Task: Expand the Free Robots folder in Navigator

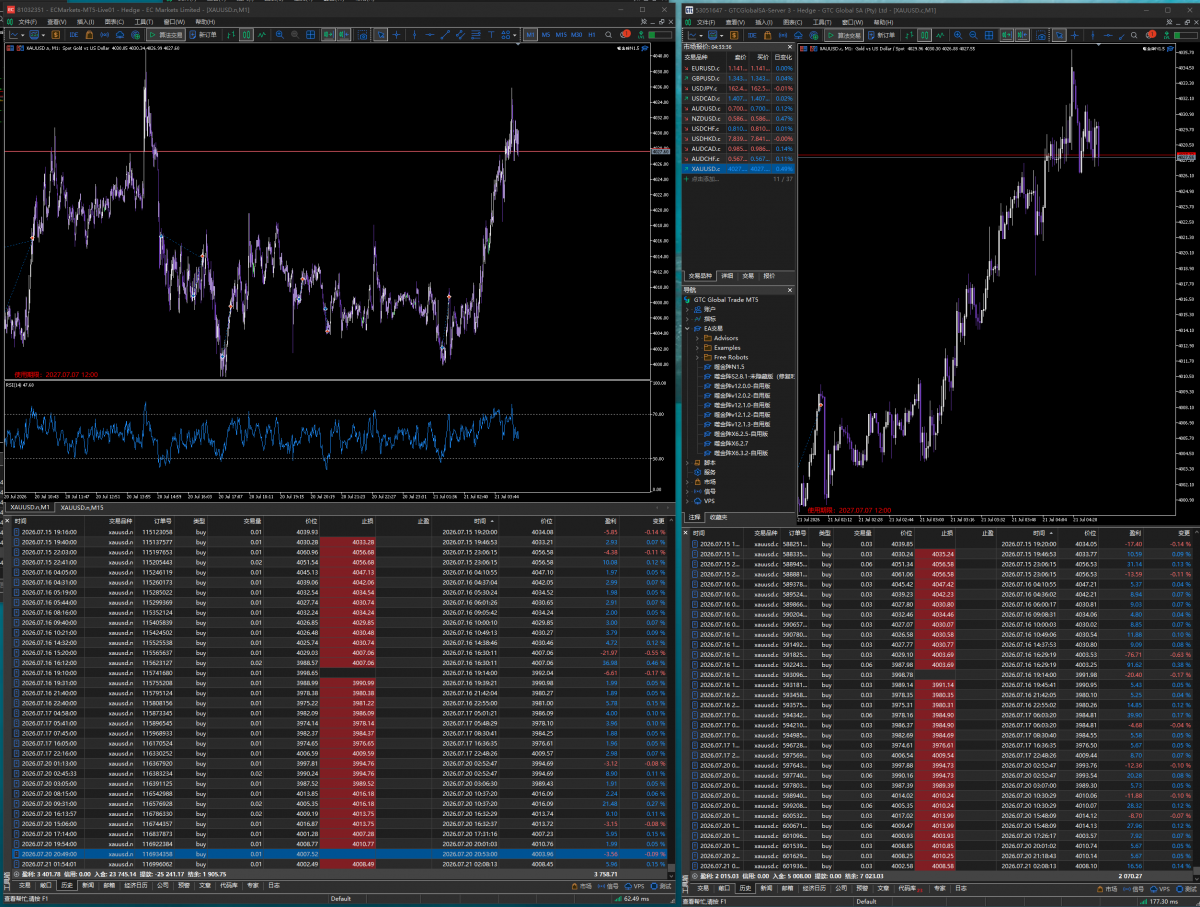Action: tap(697, 357)
